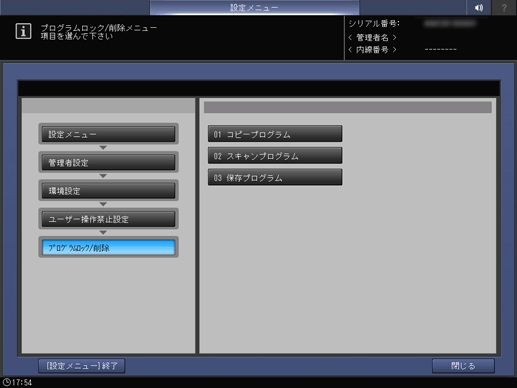Screen dimensions: 517x388
Task: Click the [設定メニュー]終了 button
Action: [82, 366]
